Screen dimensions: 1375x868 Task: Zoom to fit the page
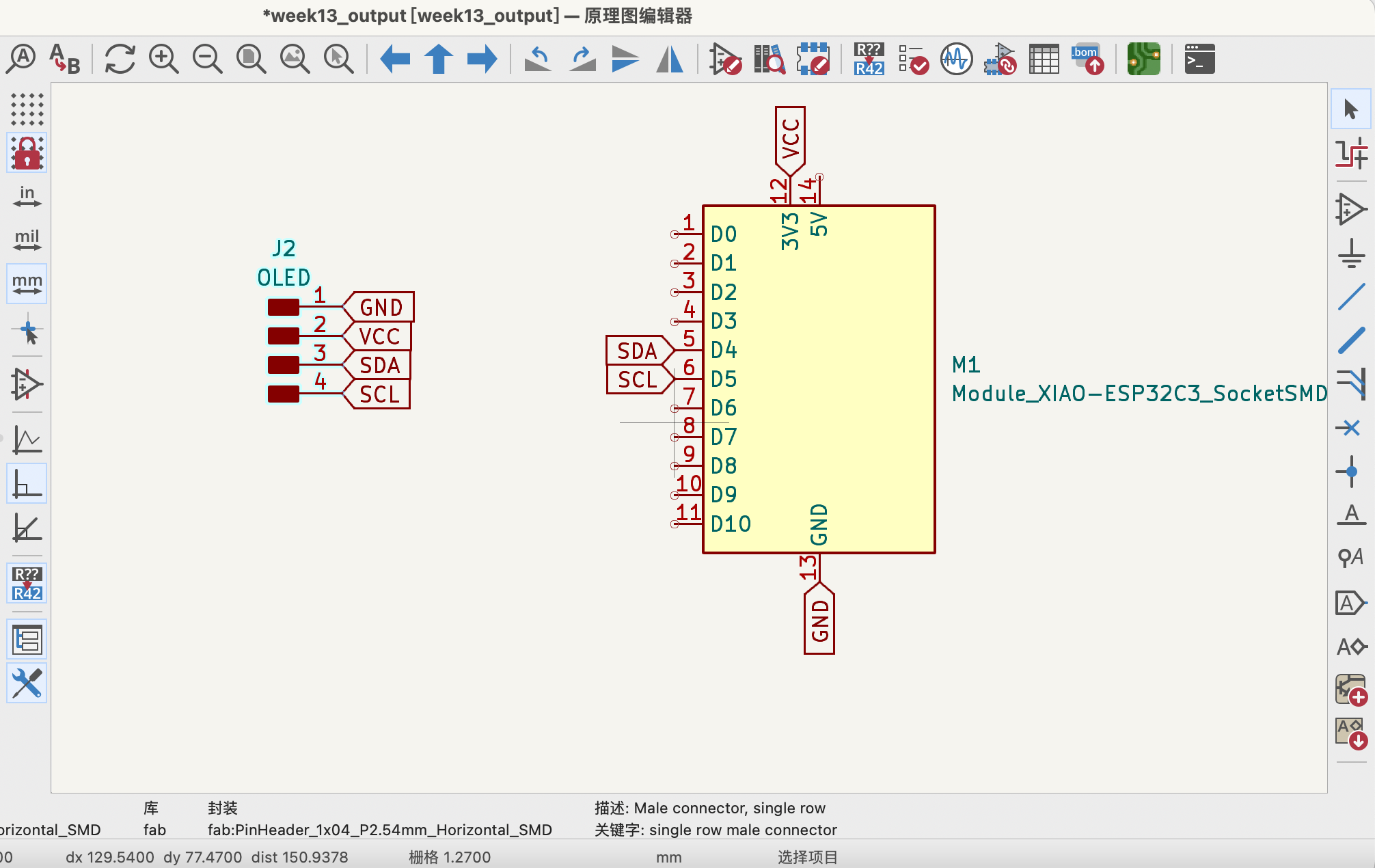point(251,59)
